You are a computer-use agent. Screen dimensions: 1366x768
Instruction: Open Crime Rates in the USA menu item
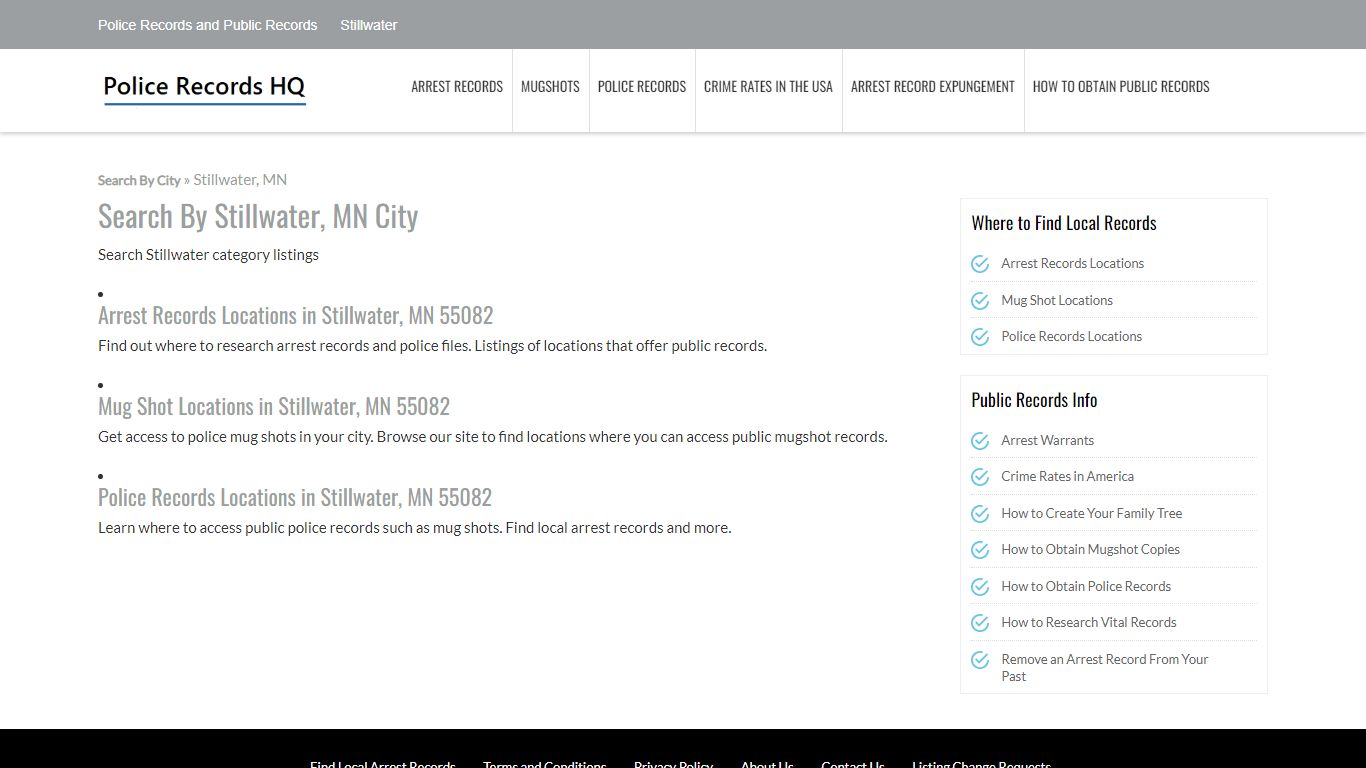tap(768, 87)
